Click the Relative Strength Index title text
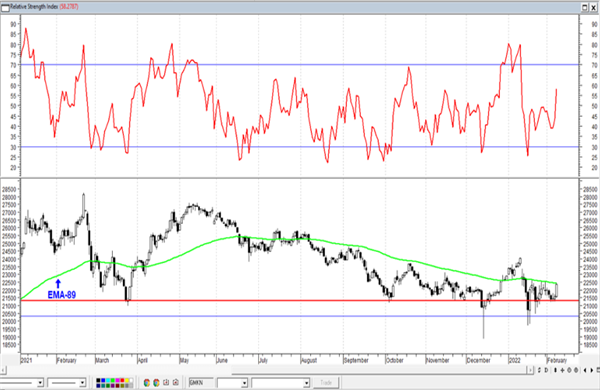600x390 pixels. click(x=34, y=7)
